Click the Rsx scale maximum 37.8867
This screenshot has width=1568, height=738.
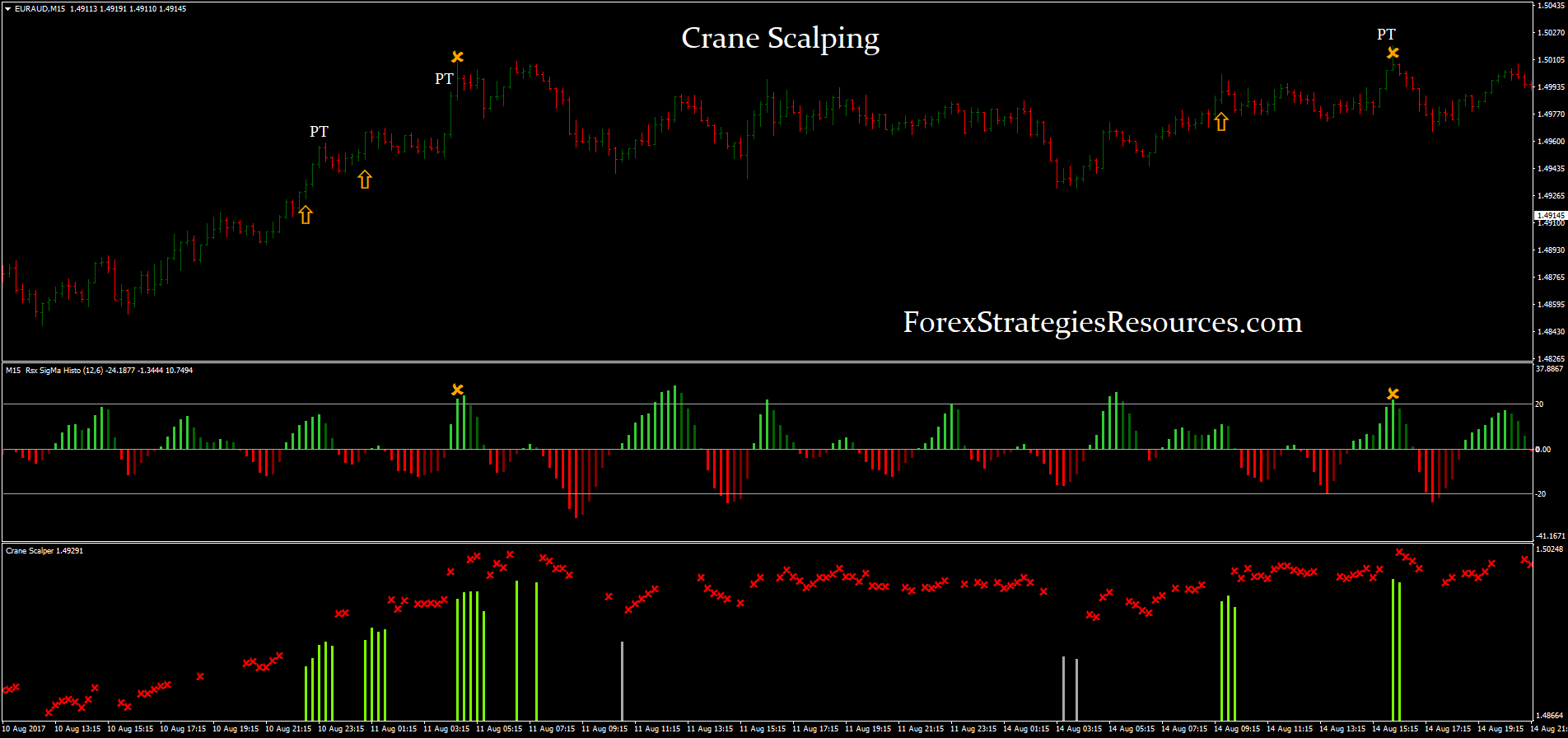pos(1551,369)
